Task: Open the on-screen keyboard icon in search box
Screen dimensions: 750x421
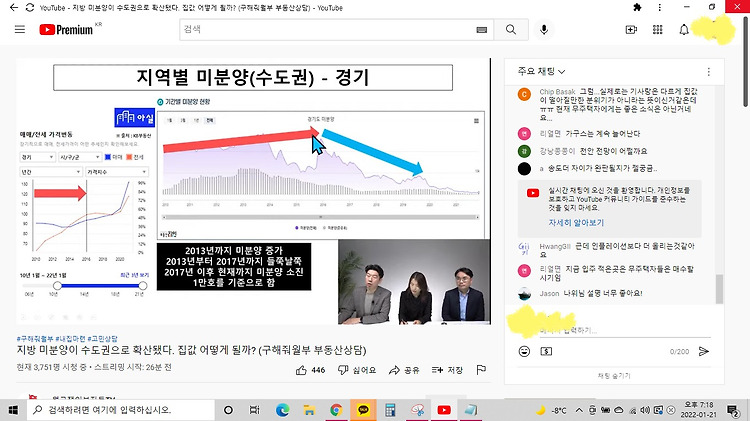Action: pyautogui.click(x=482, y=30)
